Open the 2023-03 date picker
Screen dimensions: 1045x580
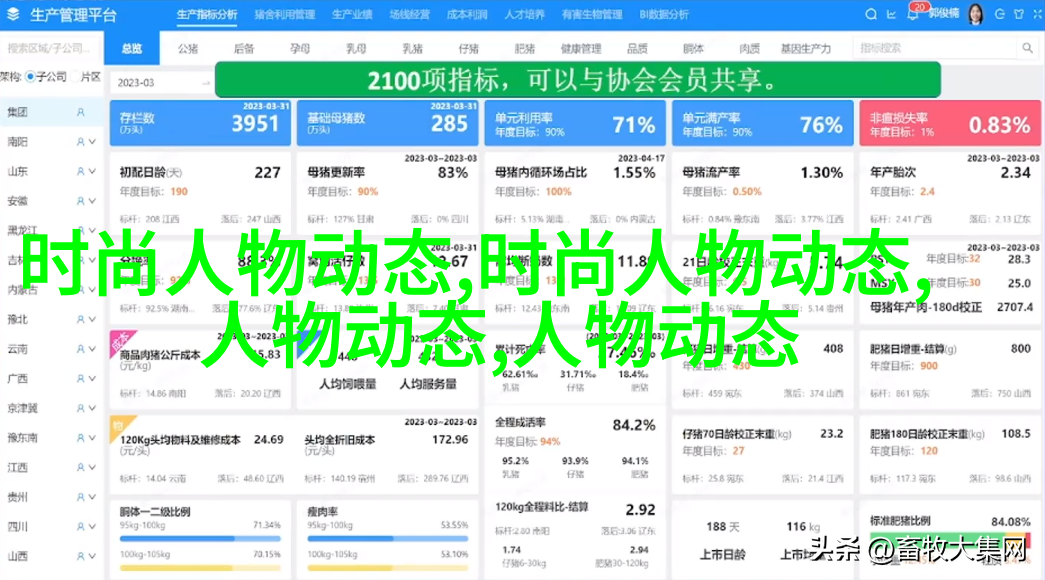[160, 83]
